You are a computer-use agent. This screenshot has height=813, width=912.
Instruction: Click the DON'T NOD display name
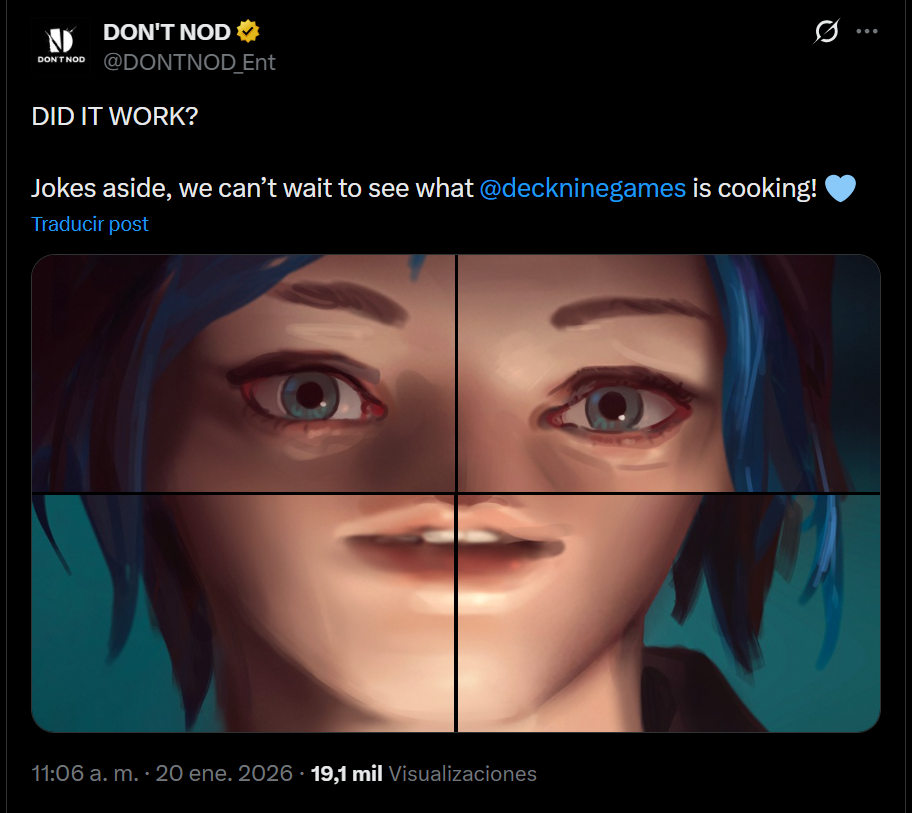167,32
